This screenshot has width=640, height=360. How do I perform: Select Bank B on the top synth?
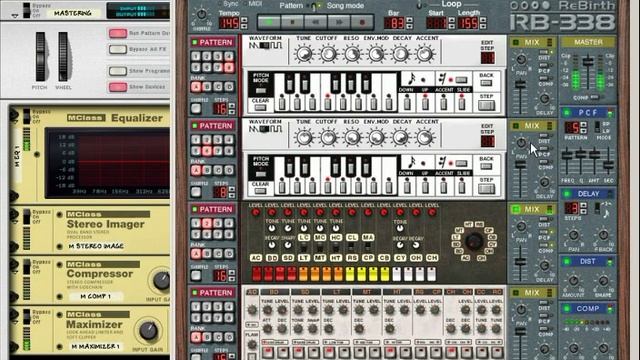[207, 87]
